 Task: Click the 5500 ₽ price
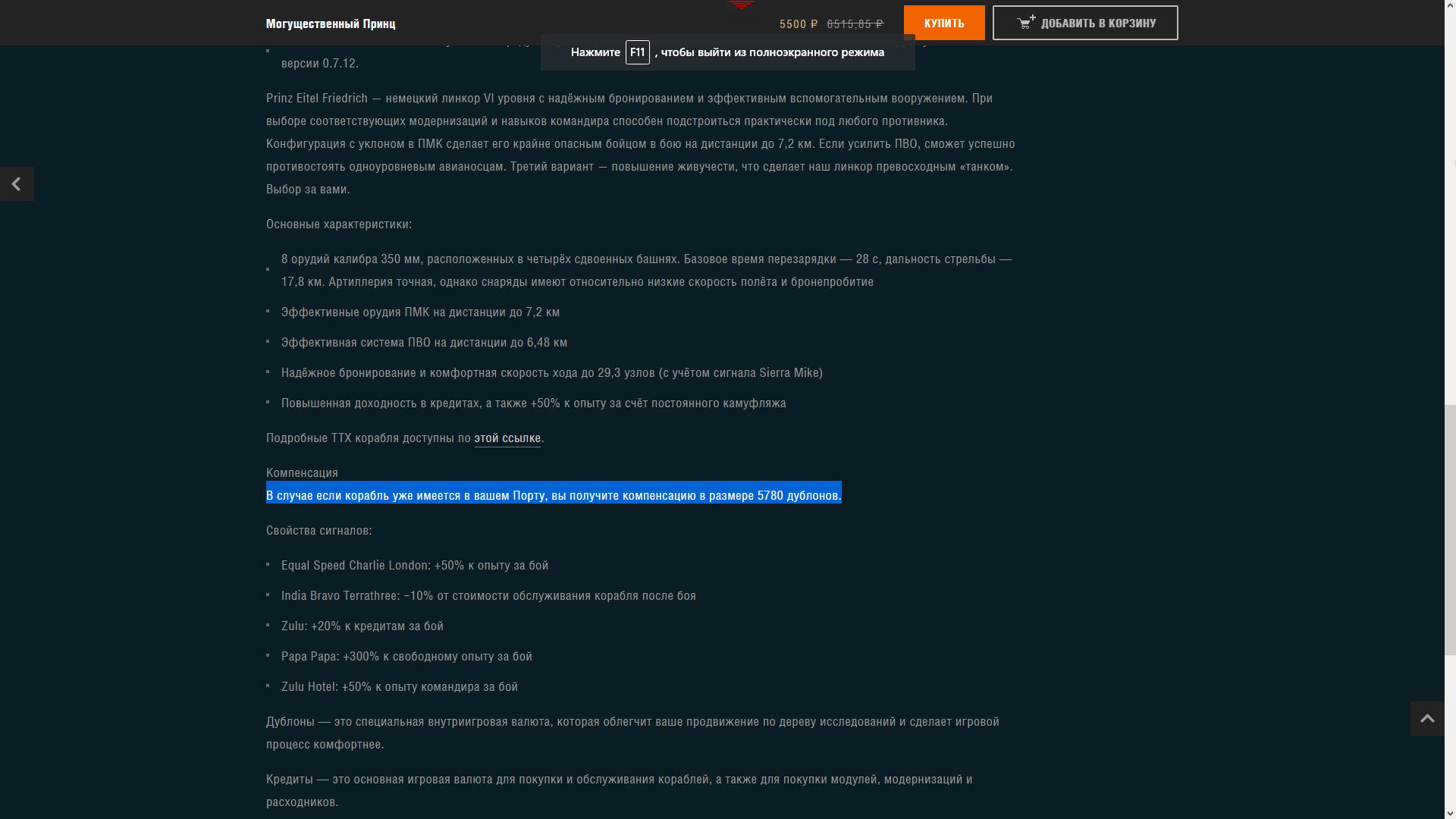799,24
